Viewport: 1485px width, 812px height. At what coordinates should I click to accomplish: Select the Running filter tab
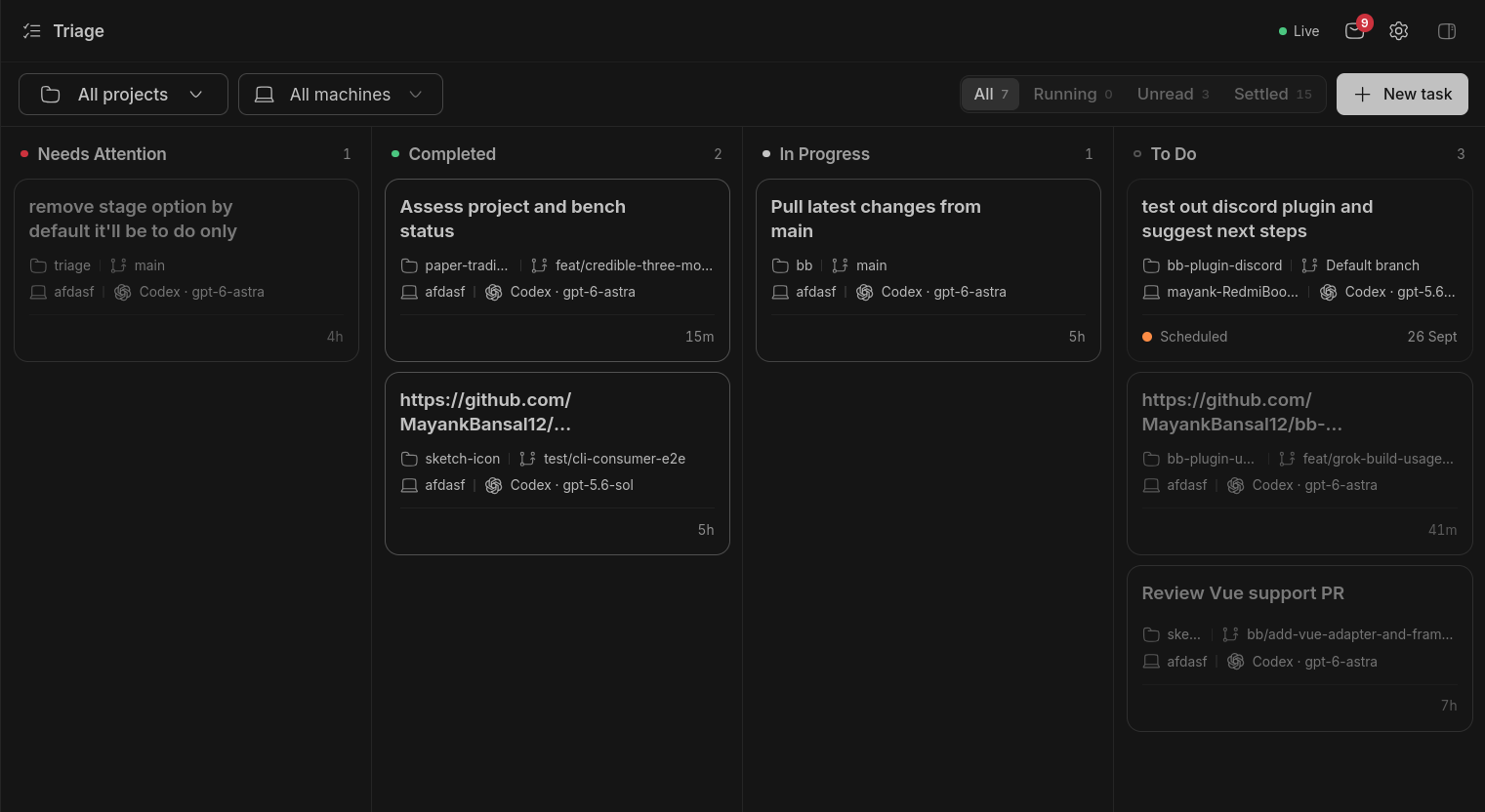1072,95
